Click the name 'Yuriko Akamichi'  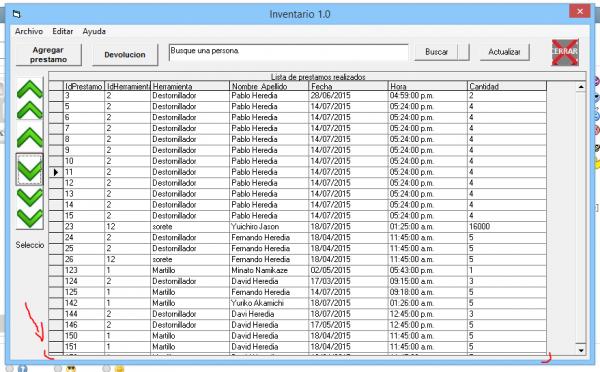click(x=257, y=303)
